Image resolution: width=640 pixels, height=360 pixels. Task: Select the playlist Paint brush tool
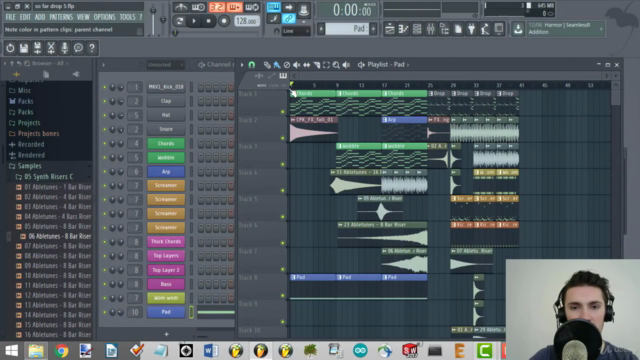277,64
